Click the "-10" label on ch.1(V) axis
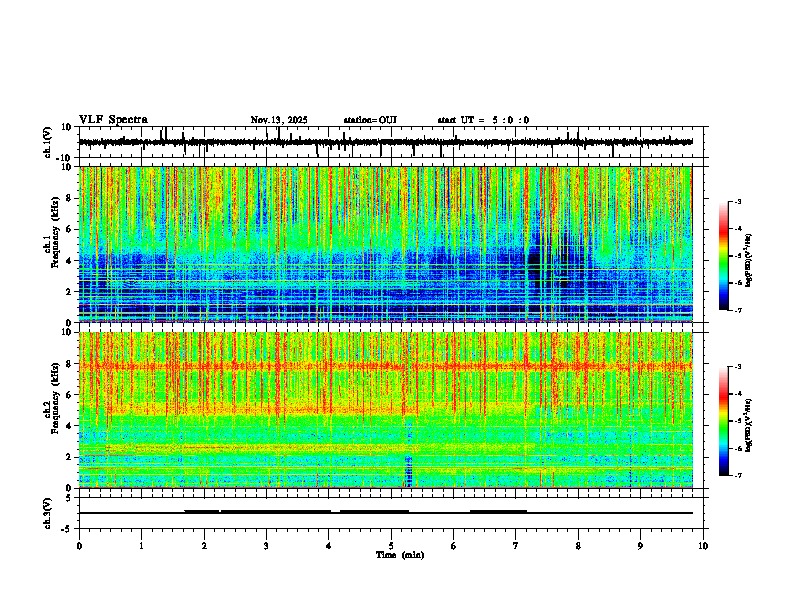 [65, 158]
